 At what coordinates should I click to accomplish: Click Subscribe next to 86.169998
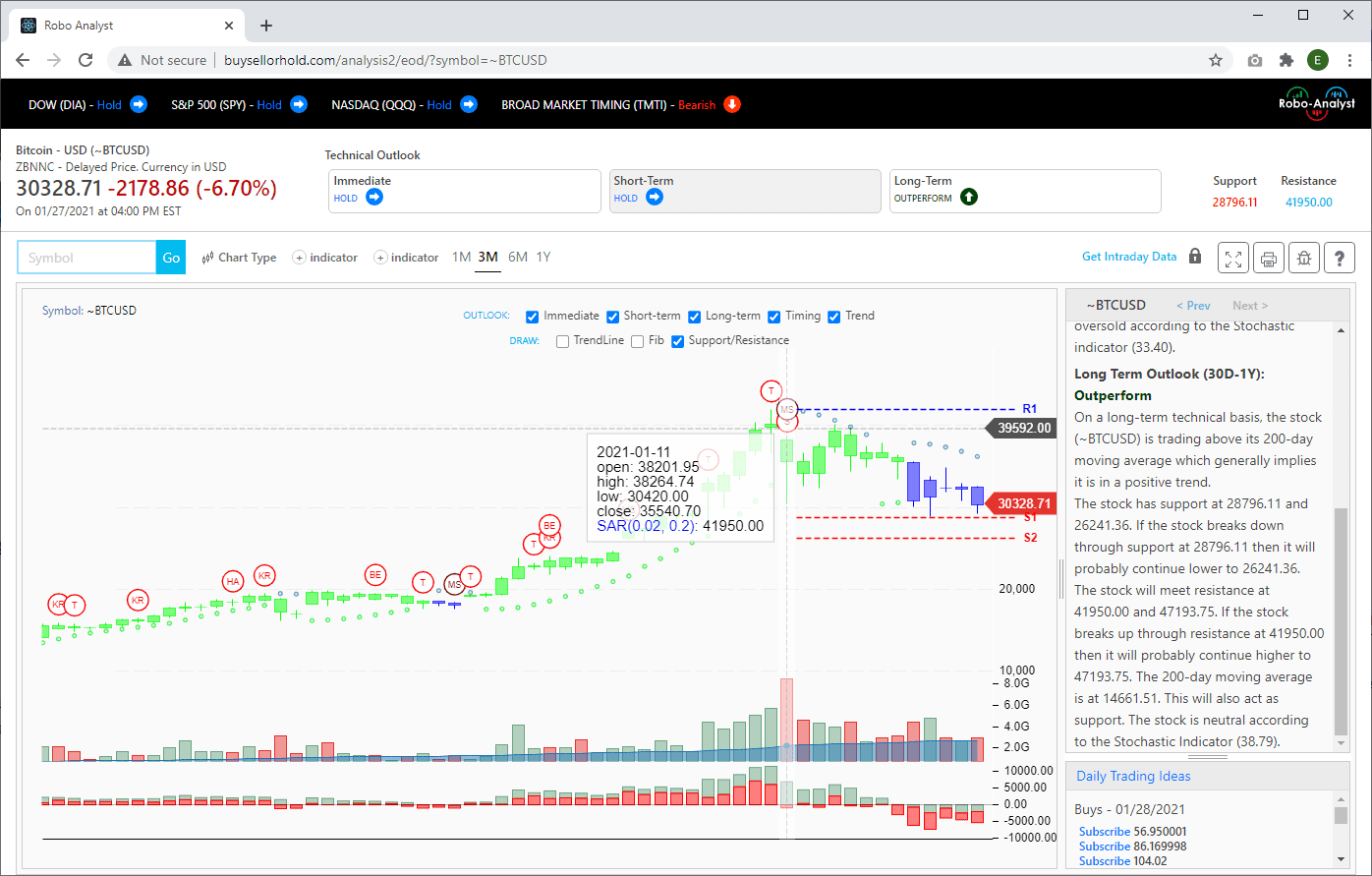click(1105, 847)
